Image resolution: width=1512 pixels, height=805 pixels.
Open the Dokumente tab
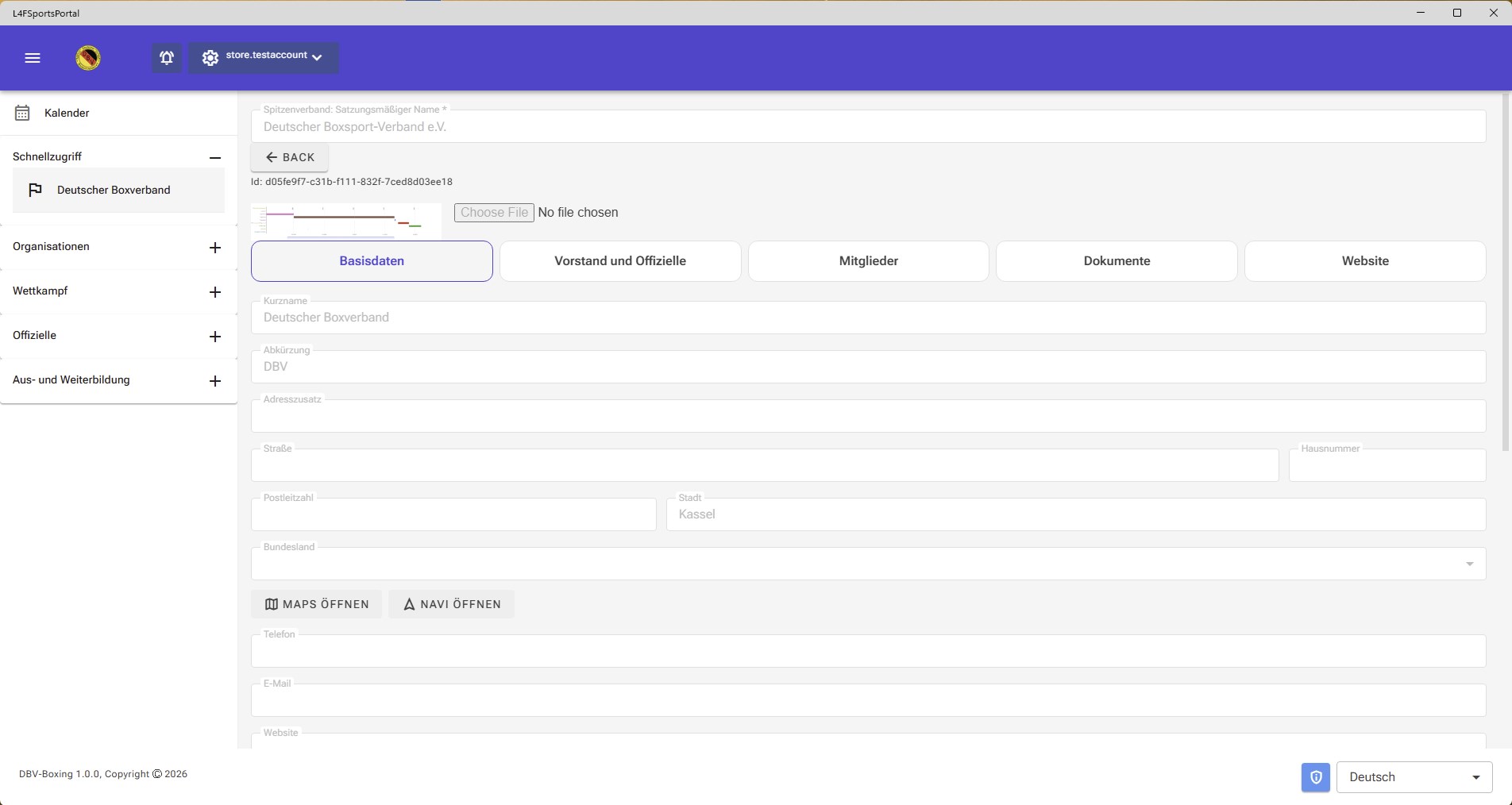point(1117,260)
